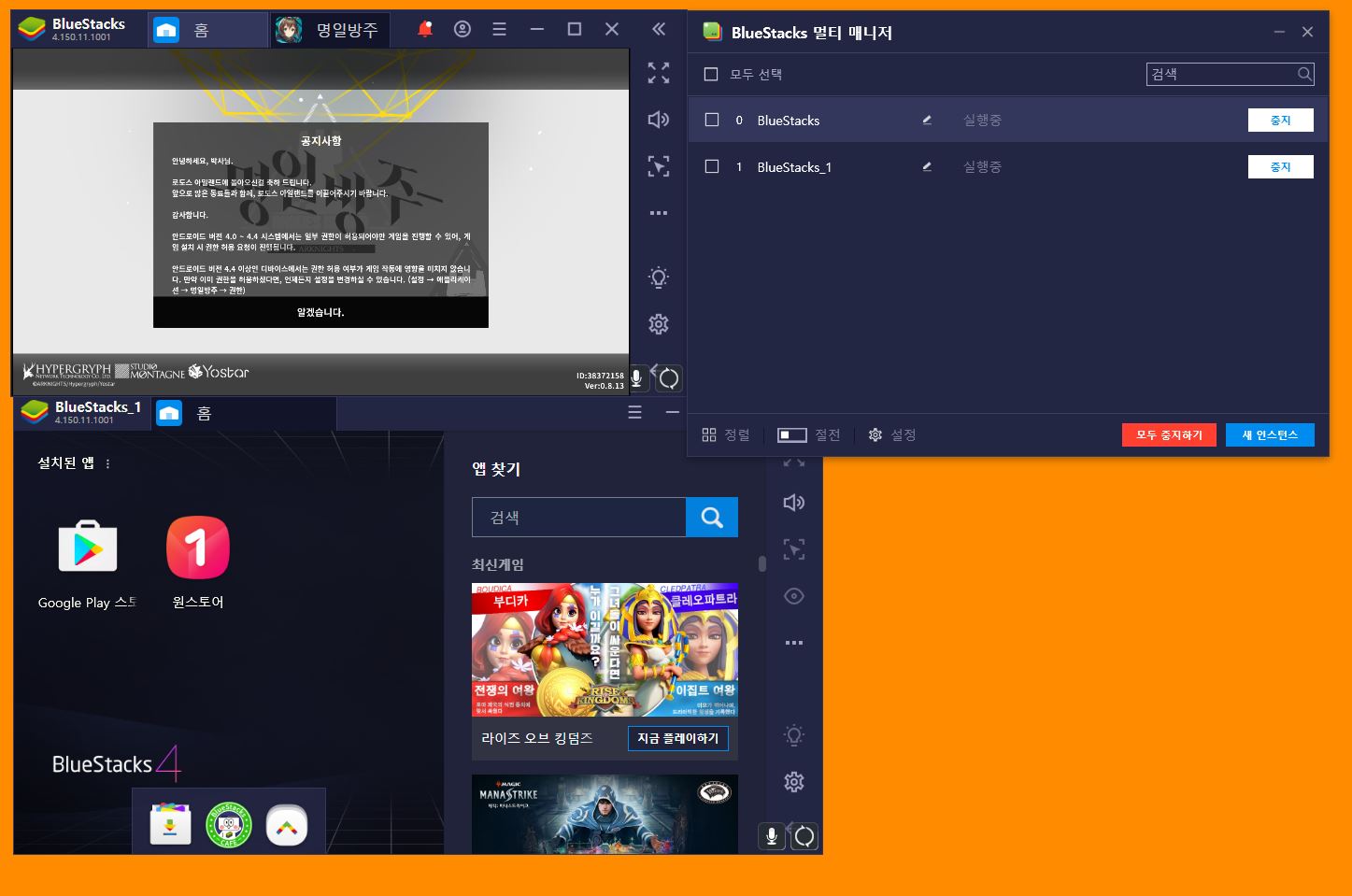This screenshot has height=896, width=1352.
Task: Open 설정 in multi manager footer
Action: point(892,434)
